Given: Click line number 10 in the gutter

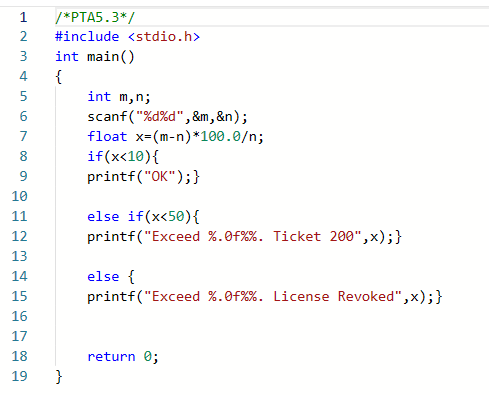Looking at the screenshot, I should tap(19, 196).
